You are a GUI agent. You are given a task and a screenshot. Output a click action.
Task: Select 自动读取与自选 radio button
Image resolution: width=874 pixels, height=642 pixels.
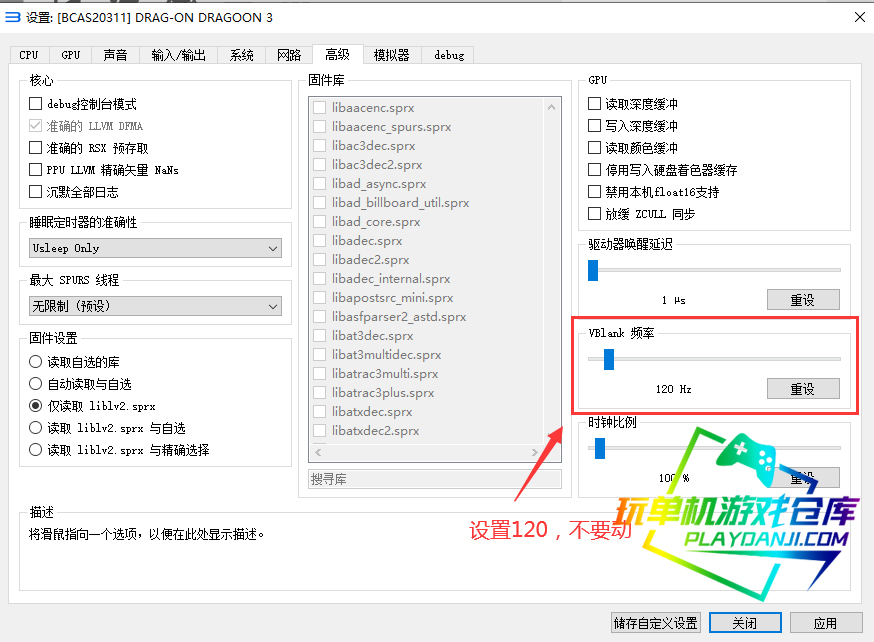point(36,384)
